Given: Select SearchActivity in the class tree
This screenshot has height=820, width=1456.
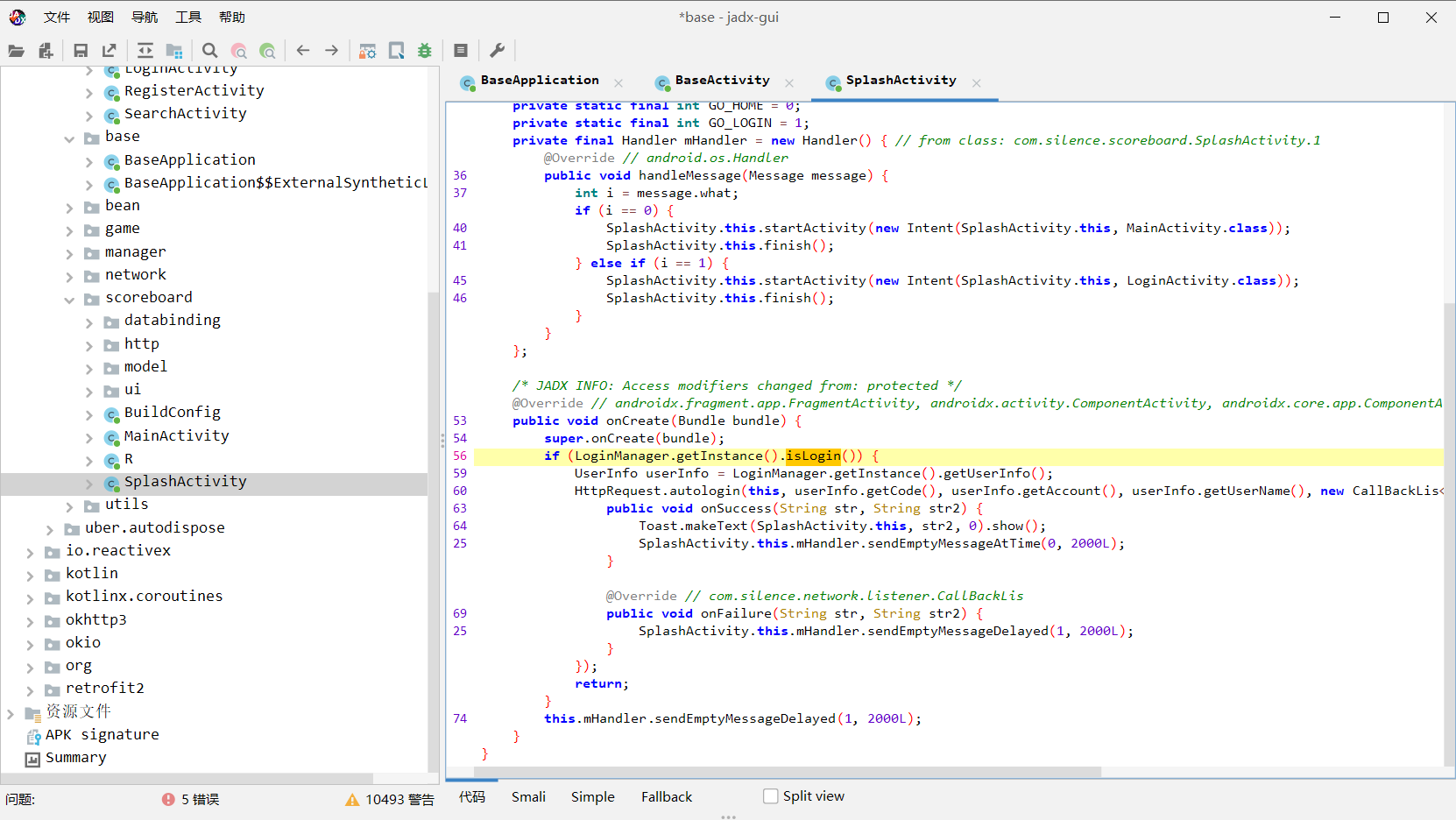Looking at the screenshot, I should [x=185, y=114].
